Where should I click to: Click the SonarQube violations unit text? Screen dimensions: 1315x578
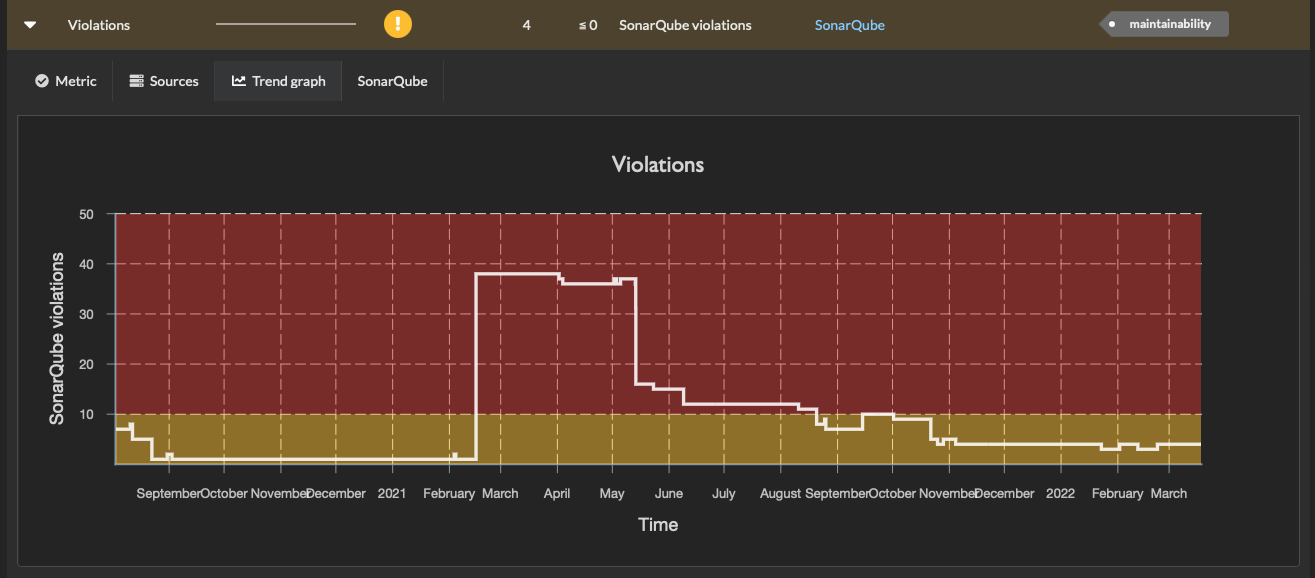685,25
